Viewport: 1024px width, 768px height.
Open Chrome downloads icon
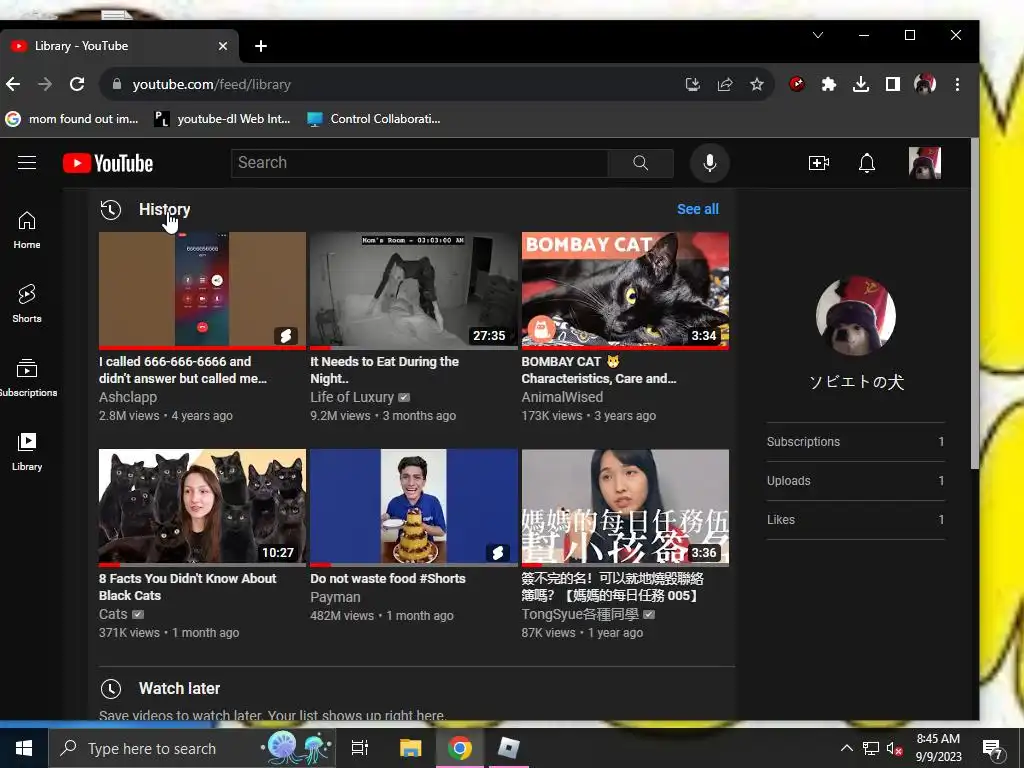point(861,84)
